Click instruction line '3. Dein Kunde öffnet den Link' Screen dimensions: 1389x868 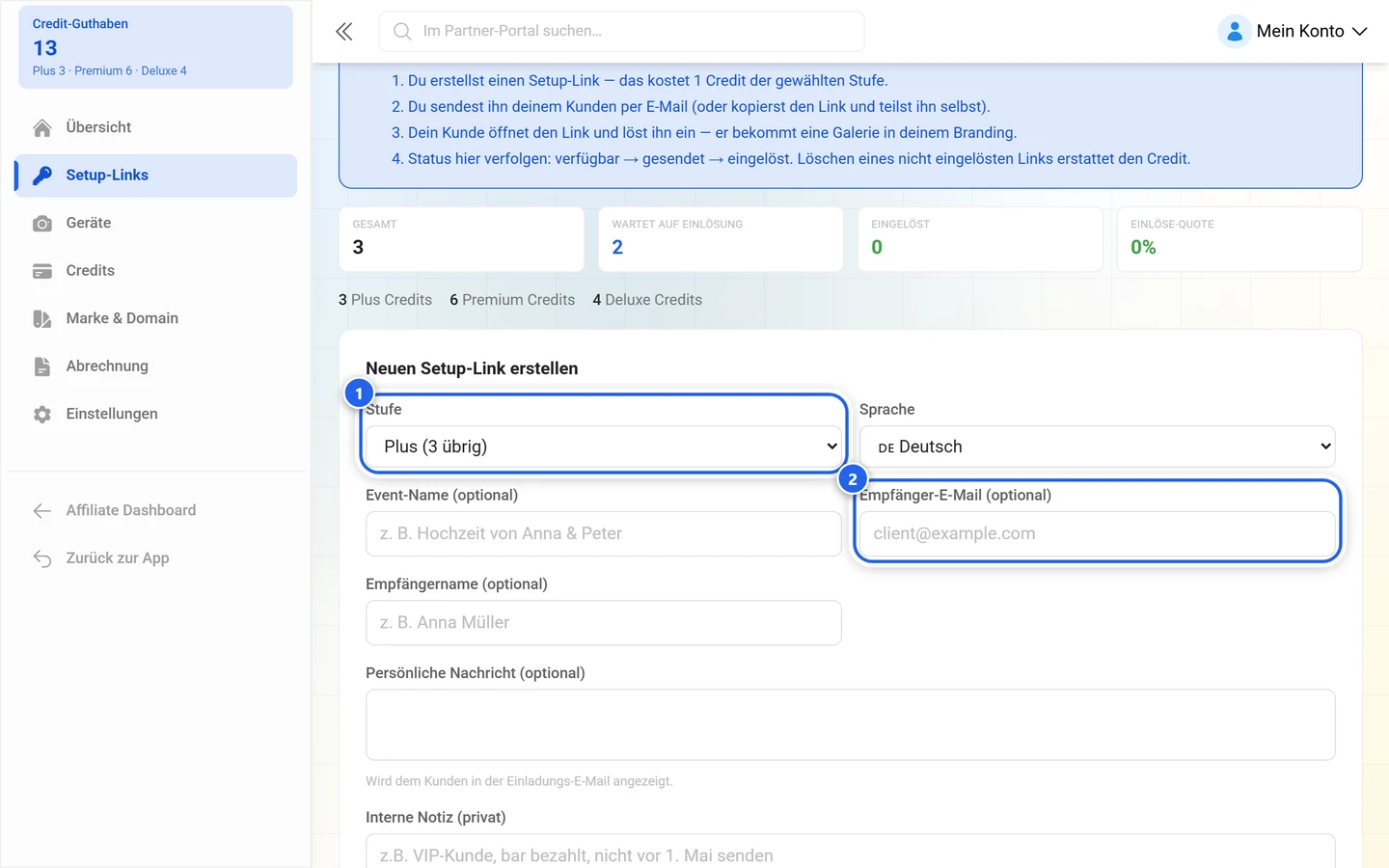pyautogui.click(x=704, y=133)
